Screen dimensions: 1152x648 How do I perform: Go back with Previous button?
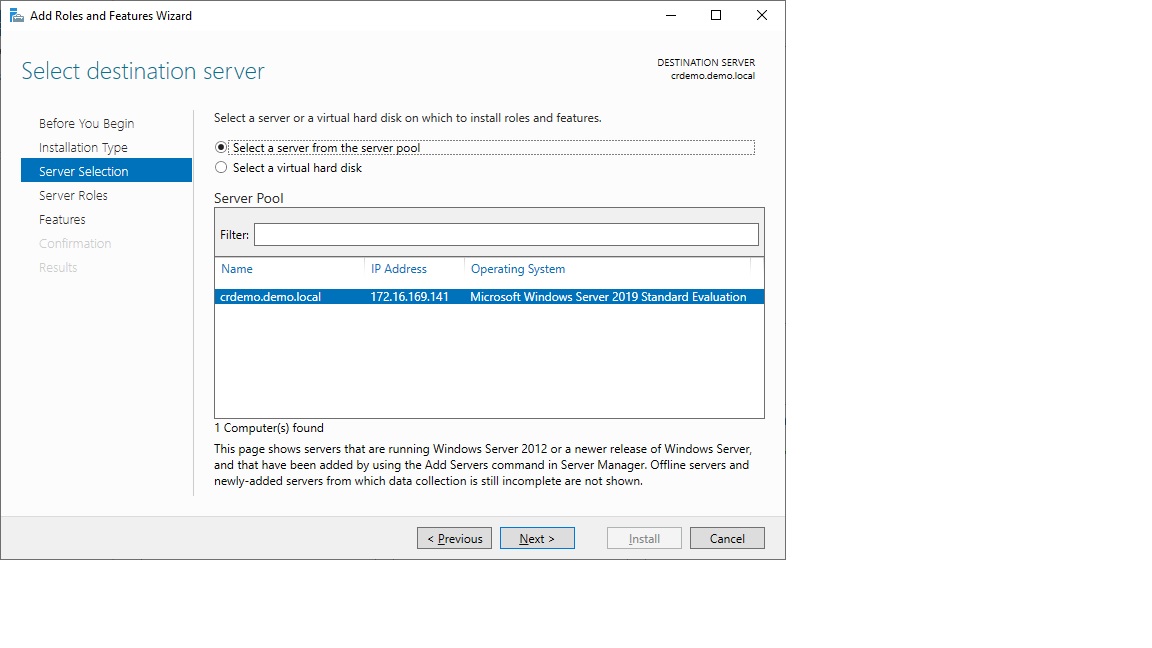(455, 539)
